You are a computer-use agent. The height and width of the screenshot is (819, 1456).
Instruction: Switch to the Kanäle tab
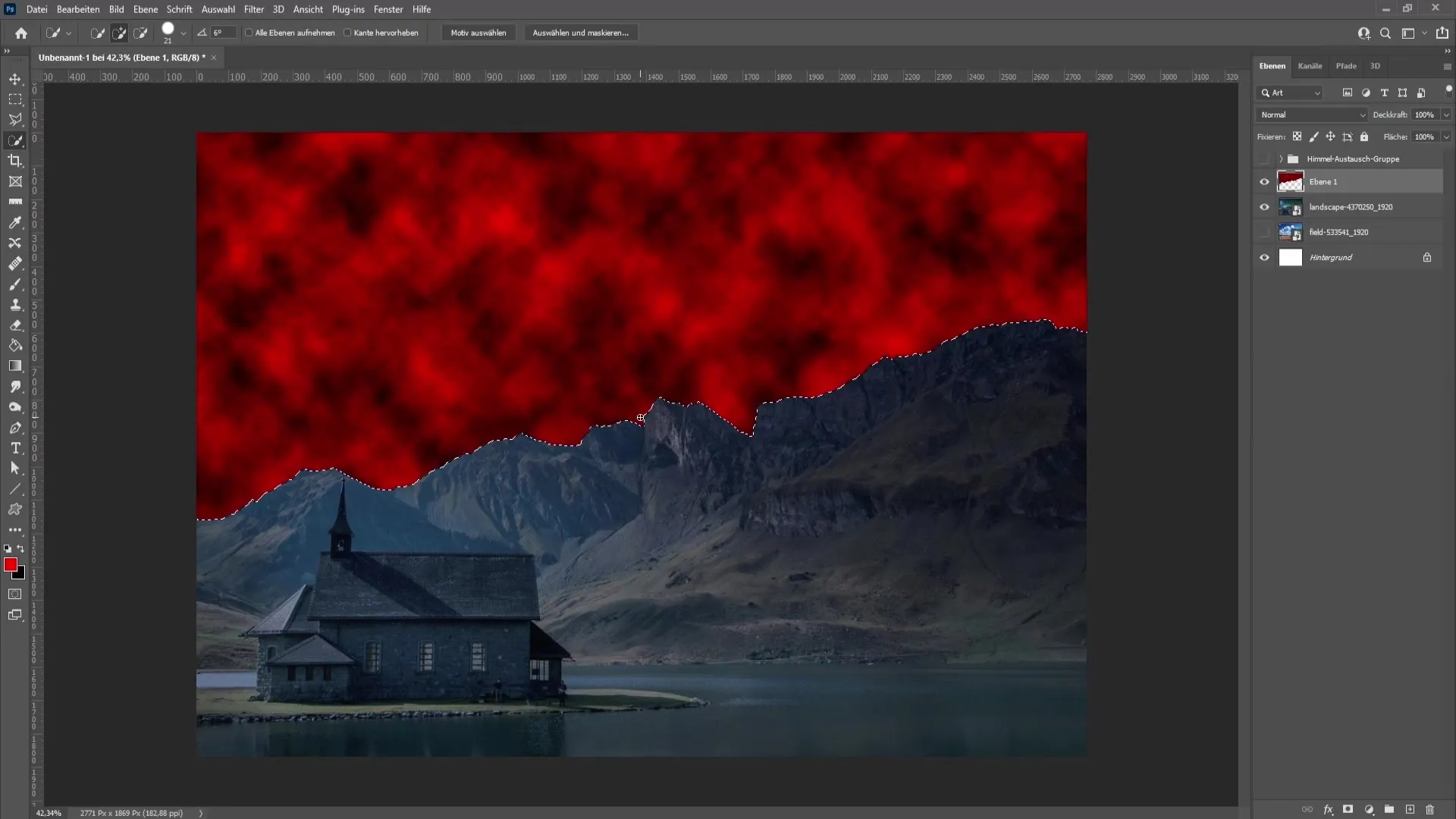[x=1310, y=66]
